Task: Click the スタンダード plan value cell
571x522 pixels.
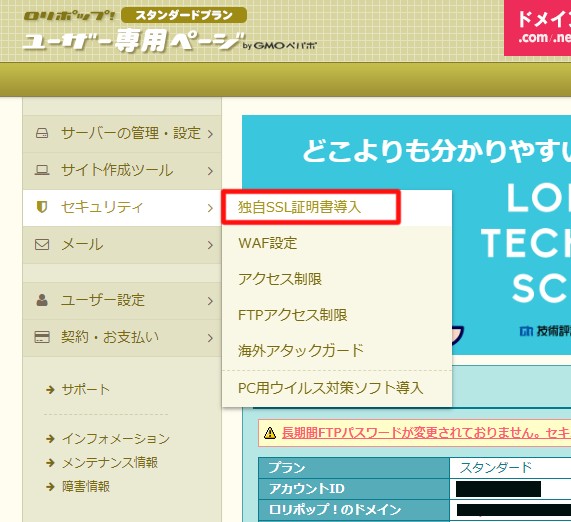Action: click(x=511, y=468)
